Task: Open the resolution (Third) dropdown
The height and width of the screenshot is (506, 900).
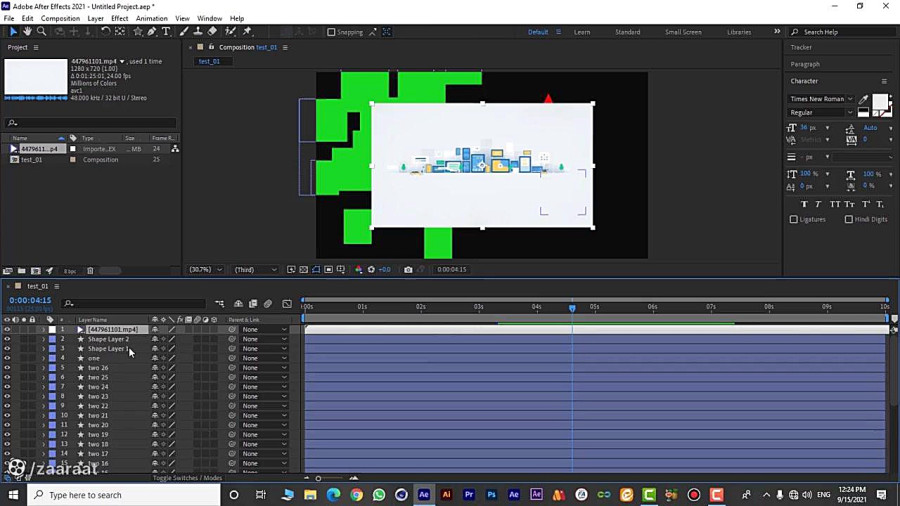Action: [x=255, y=270]
